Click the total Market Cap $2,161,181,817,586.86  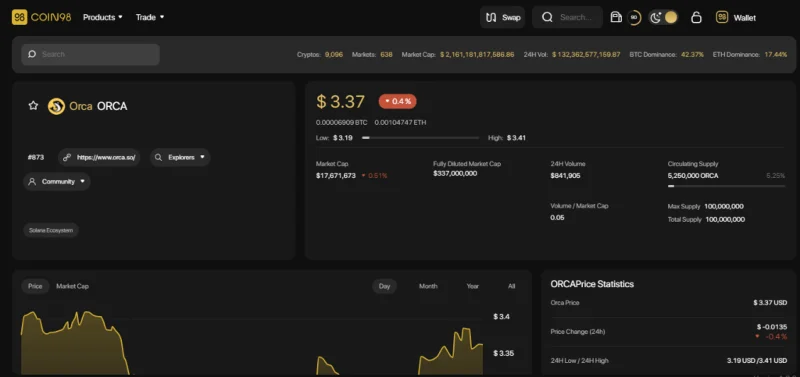(477, 54)
